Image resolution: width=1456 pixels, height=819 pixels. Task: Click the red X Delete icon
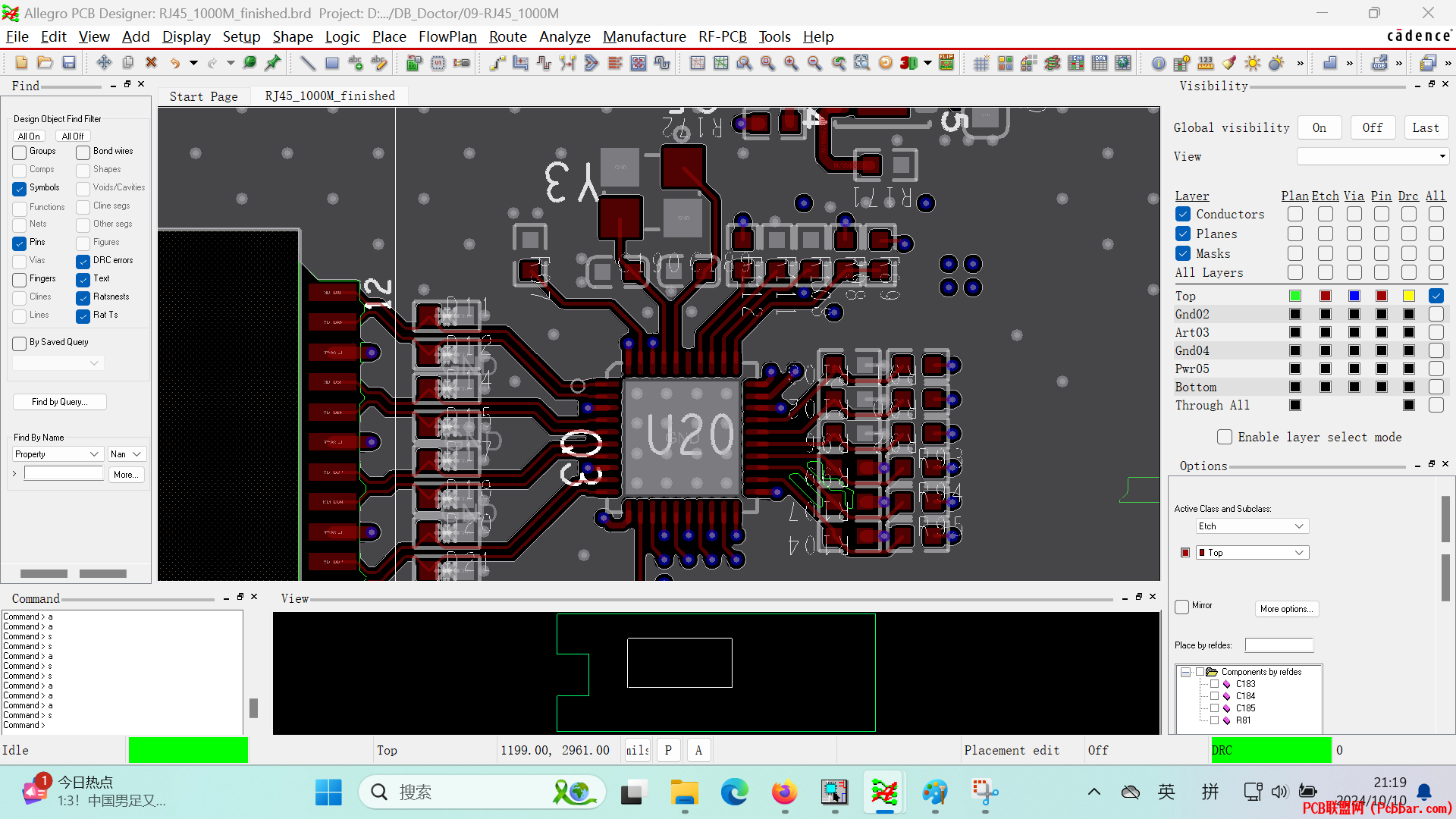point(151,63)
